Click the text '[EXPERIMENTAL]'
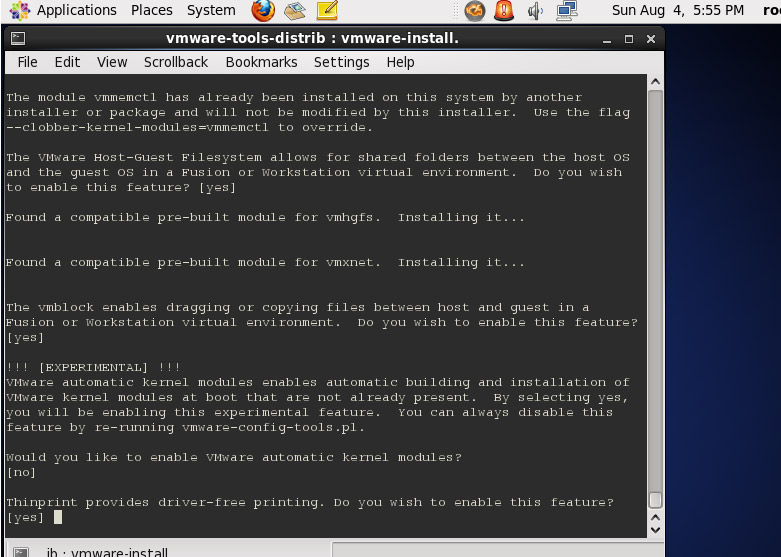The height and width of the screenshot is (557, 781). click(x=94, y=368)
